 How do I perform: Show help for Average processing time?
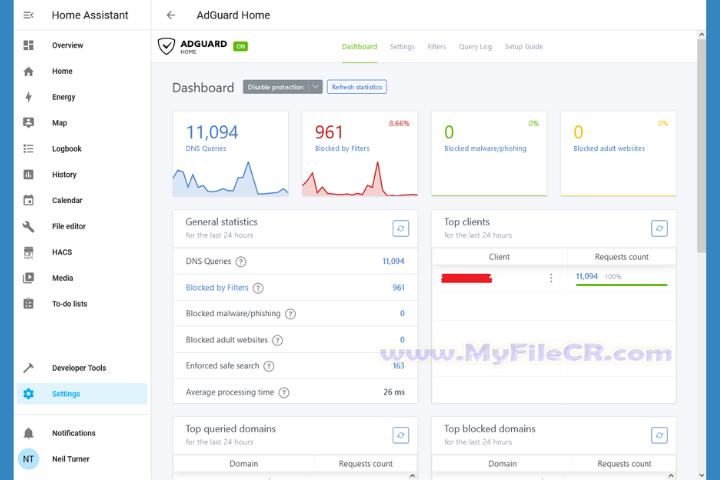pyautogui.click(x=284, y=393)
